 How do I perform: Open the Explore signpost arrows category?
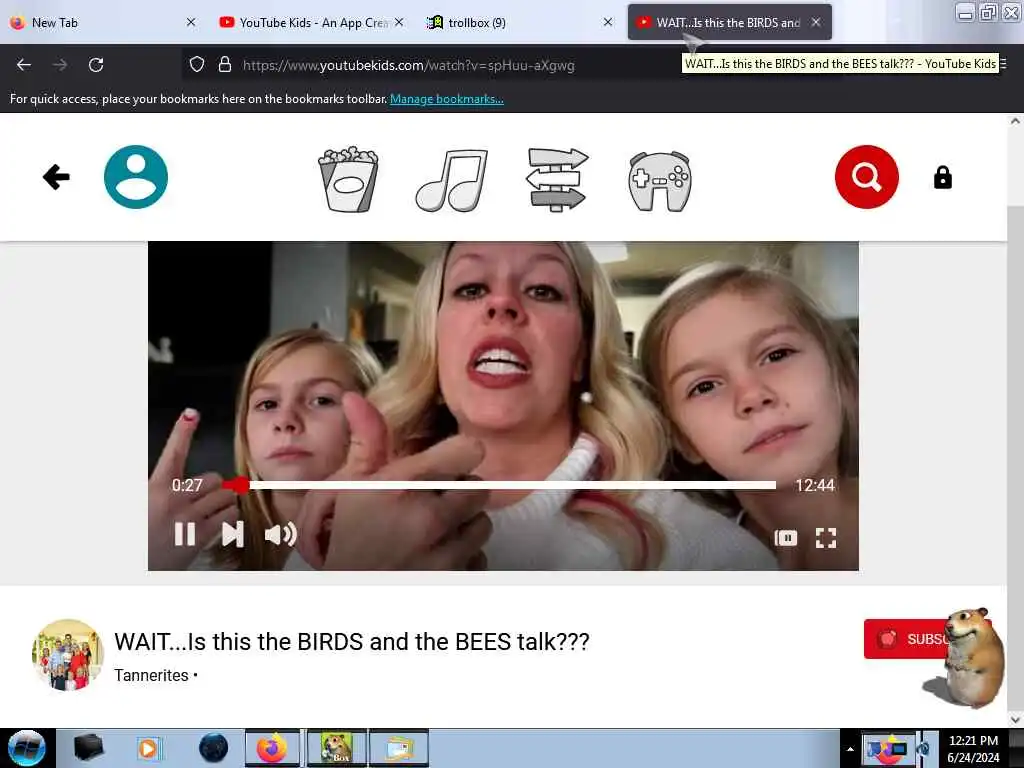[x=557, y=180]
